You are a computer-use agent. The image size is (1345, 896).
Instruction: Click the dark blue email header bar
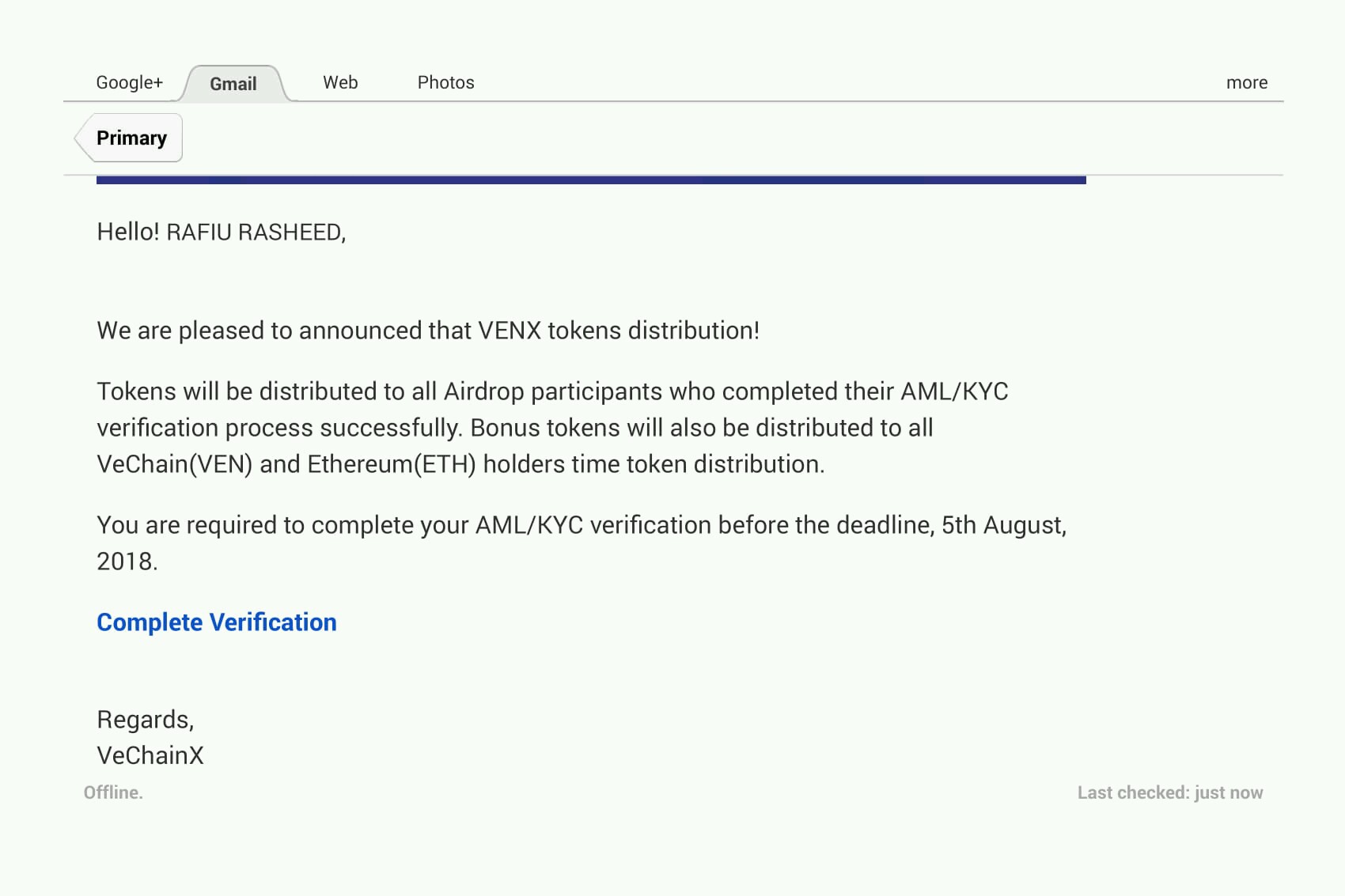click(x=591, y=180)
